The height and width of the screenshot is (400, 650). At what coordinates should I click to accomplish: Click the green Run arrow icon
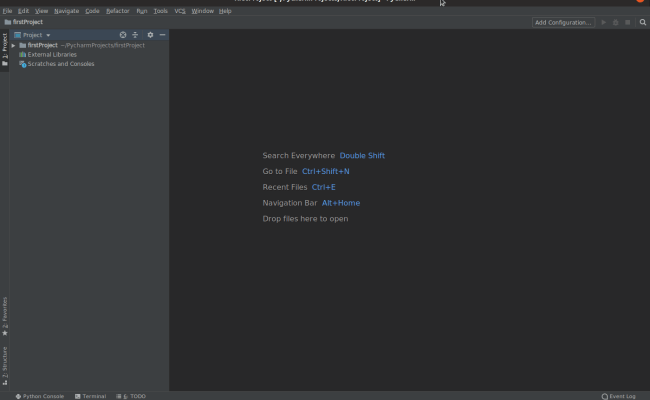tap(604, 22)
